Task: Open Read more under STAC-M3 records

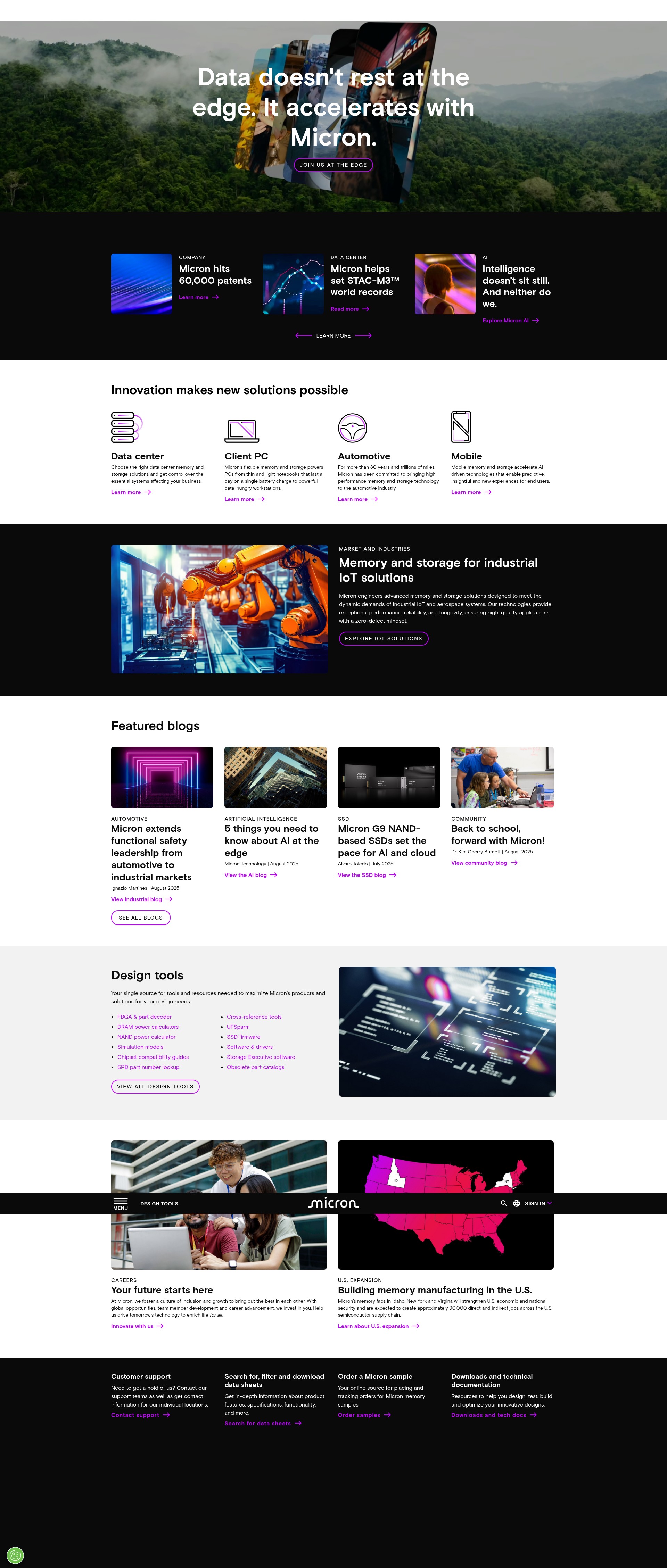Action: [349, 309]
